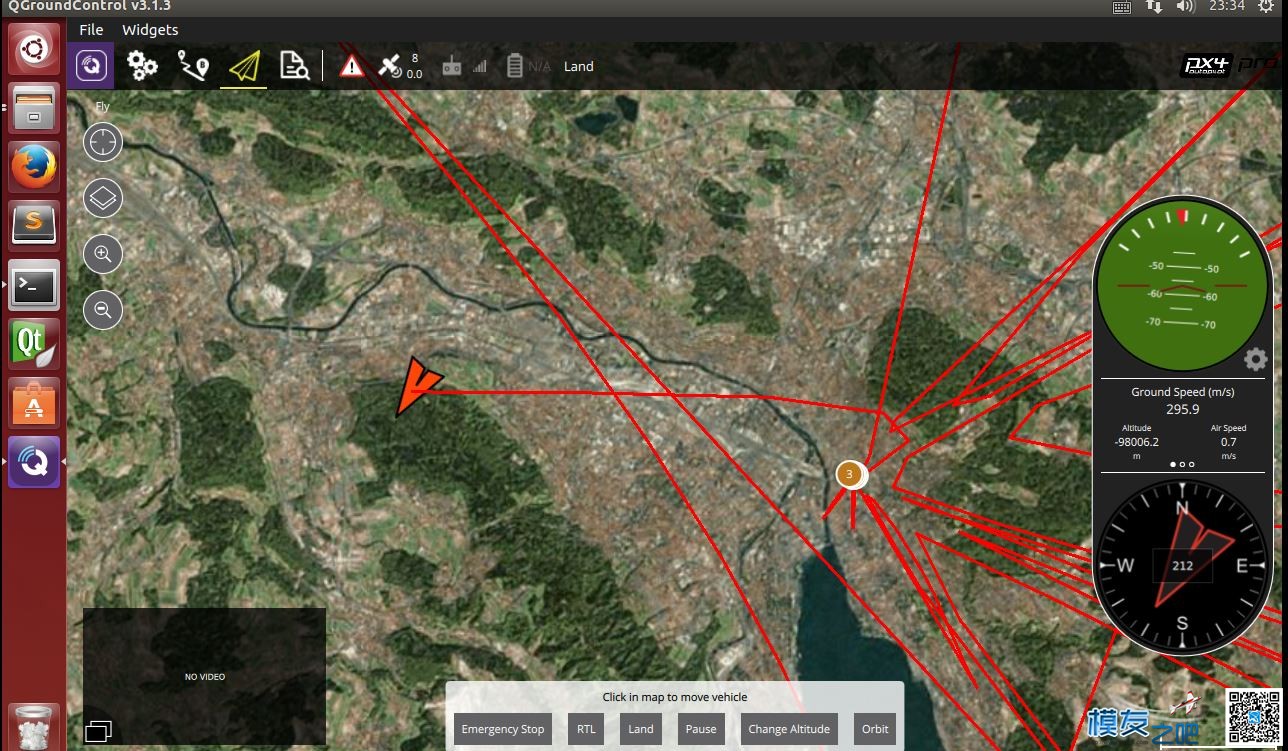
Task: Open GPS satellite status indicator
Action: (x=401, y=66)
